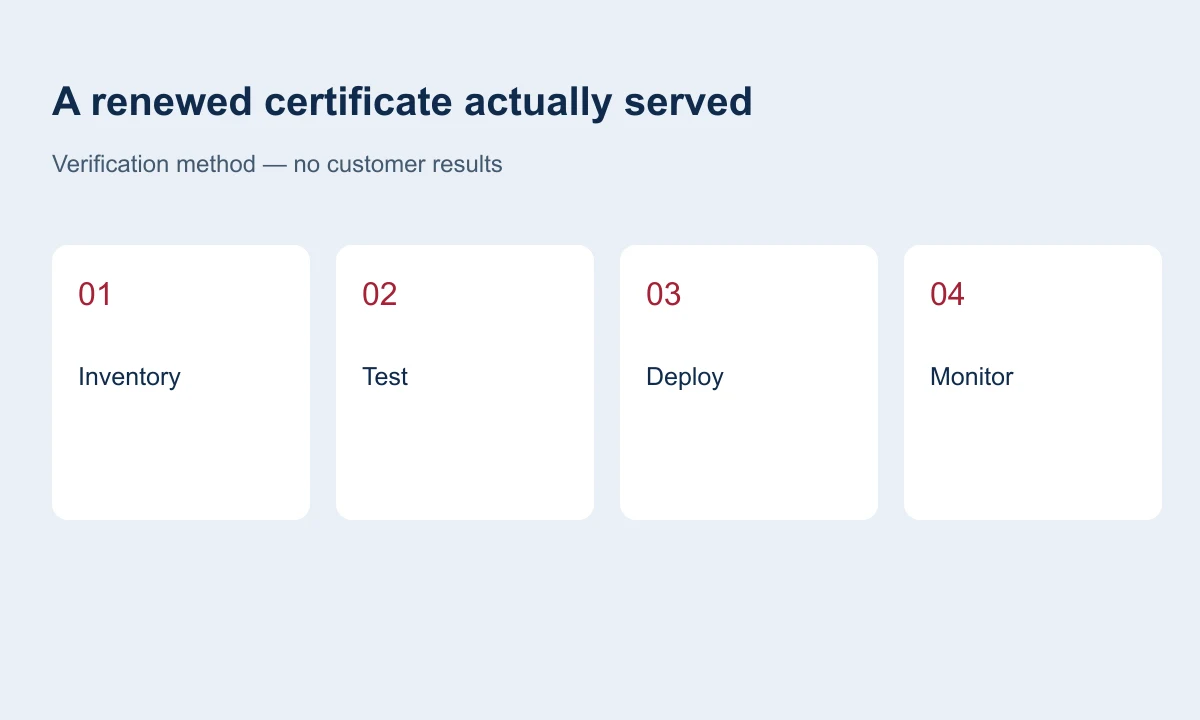Click the number 03 on the Deploy card
The height and width of the screenshot is (720, 1200).
coord(663,294)
